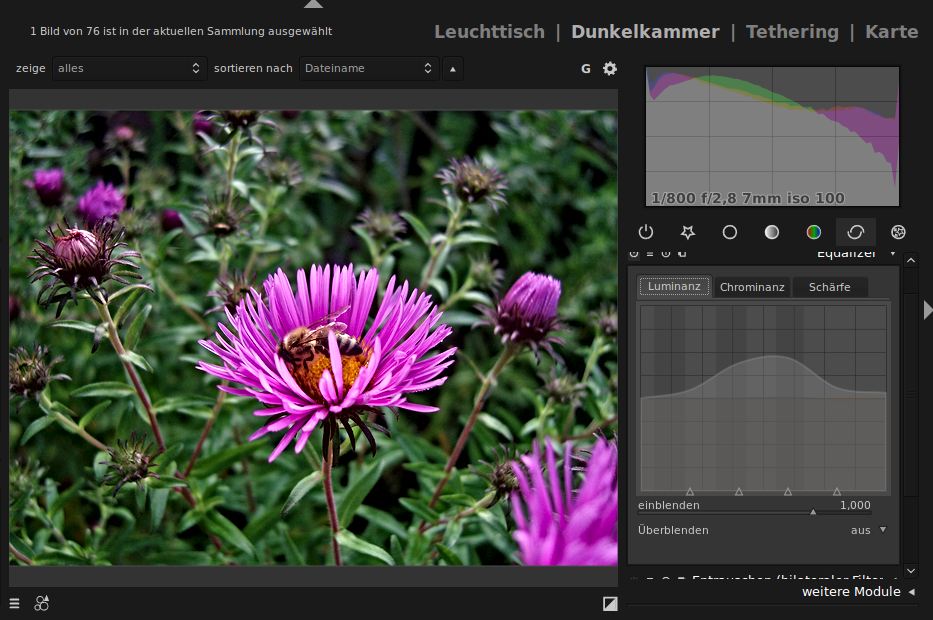933x620 pixels.
Task: Open preferences with the gear icon
Action: [x=610, y=68]
